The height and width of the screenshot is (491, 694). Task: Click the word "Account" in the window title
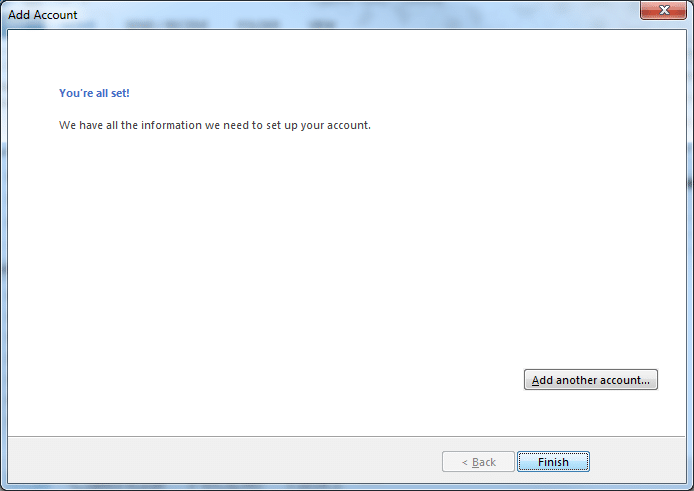(55, 15)
